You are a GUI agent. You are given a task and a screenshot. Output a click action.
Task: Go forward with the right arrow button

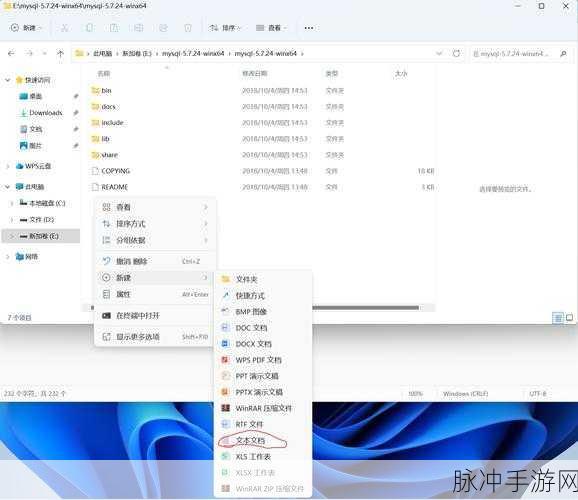pos(29,53)
